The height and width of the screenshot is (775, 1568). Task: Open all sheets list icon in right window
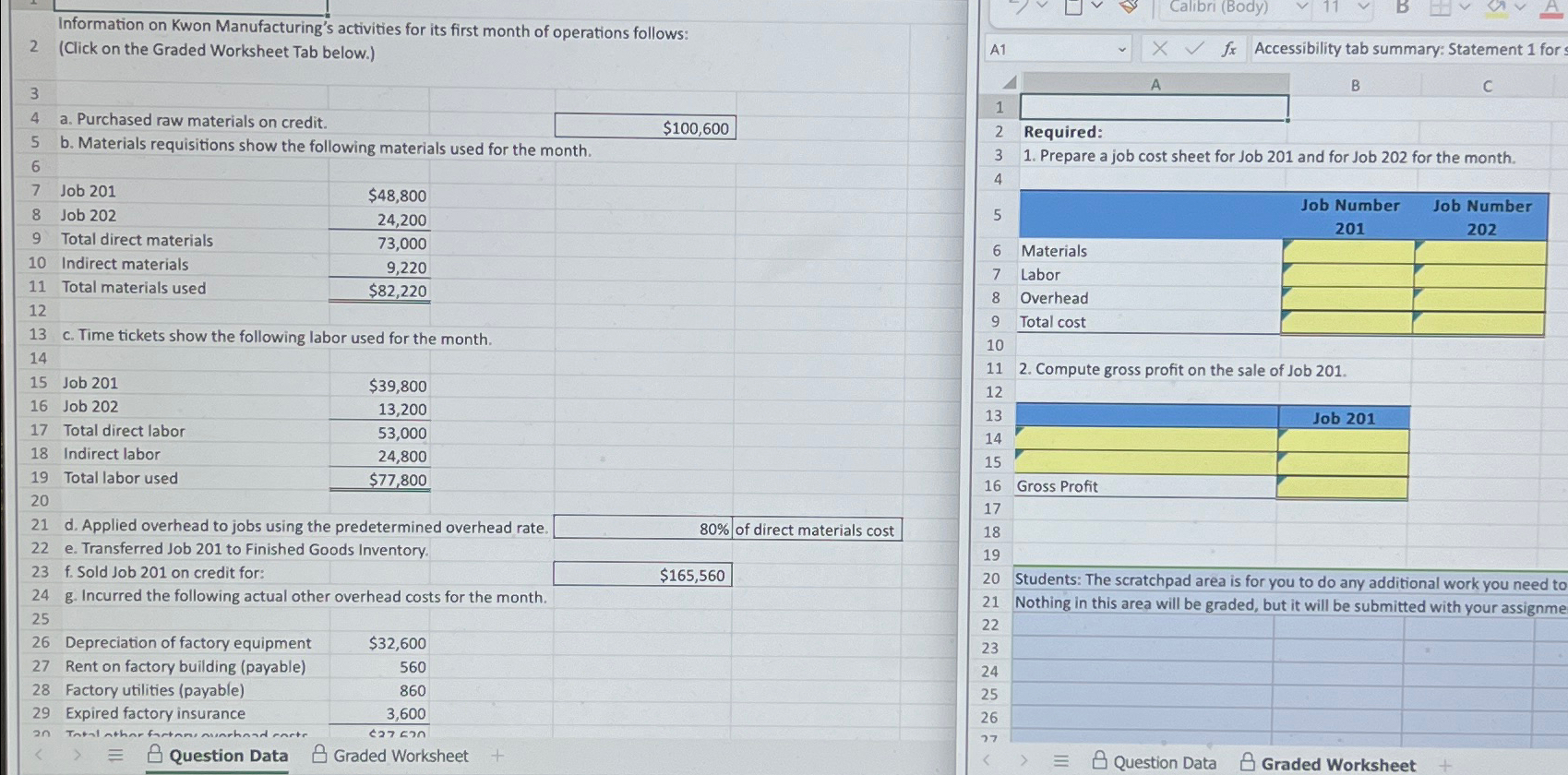(1060, 761)
